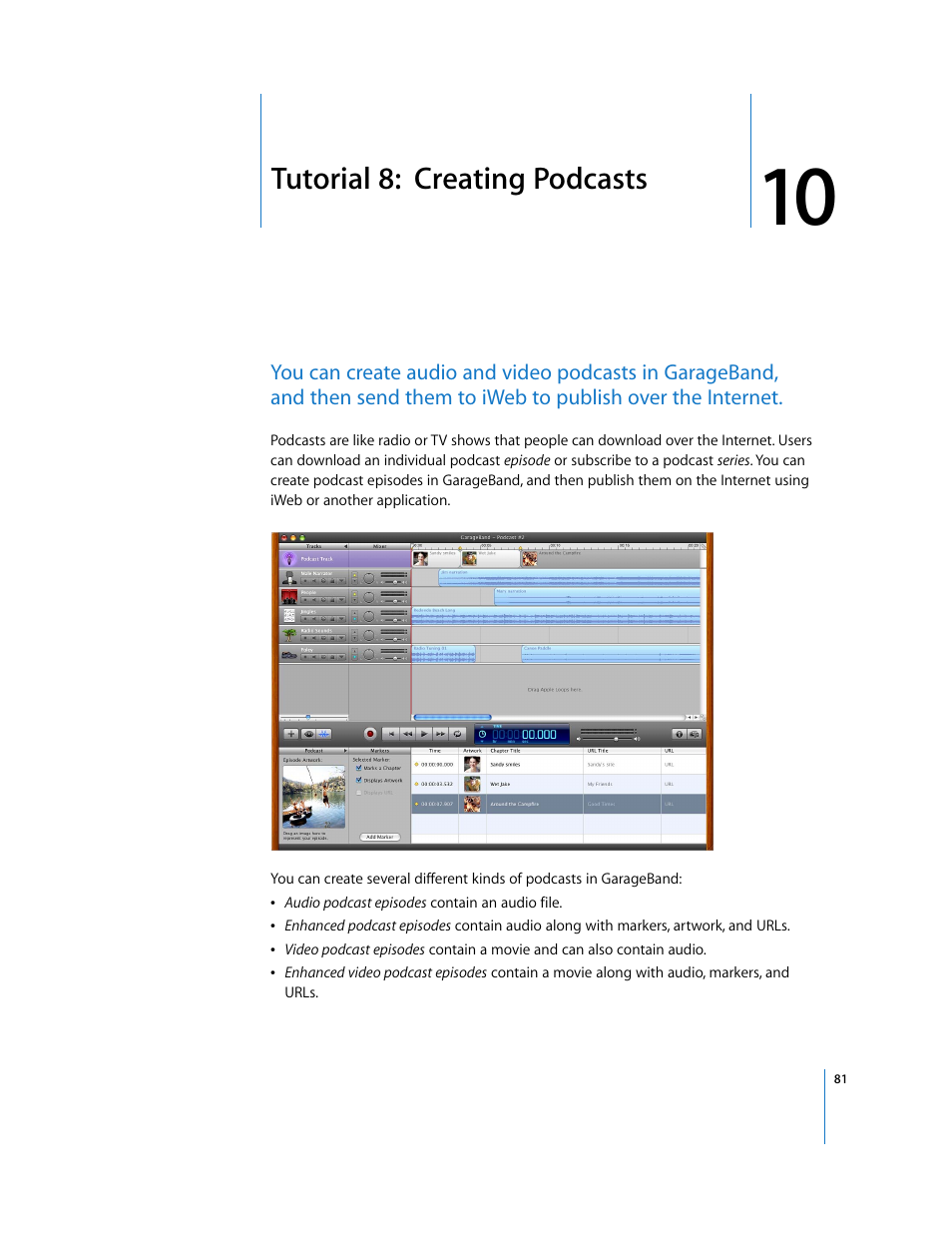The image size is (952, 1233).
Task: Go to the beginning of the project
Action: pyautogui.click(x=391, y=734)
